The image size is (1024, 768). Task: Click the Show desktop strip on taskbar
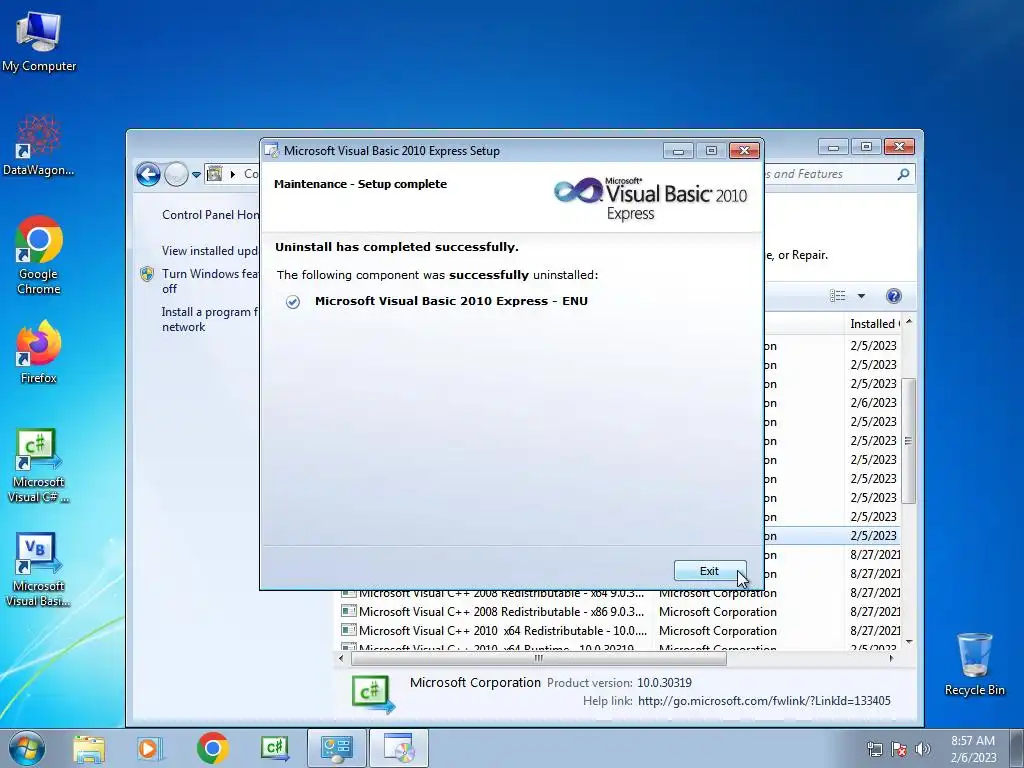[1017, 748]
